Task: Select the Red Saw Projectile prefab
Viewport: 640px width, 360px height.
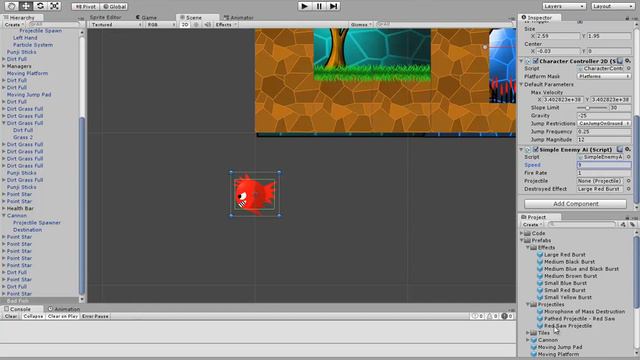Action: [567, 326]
